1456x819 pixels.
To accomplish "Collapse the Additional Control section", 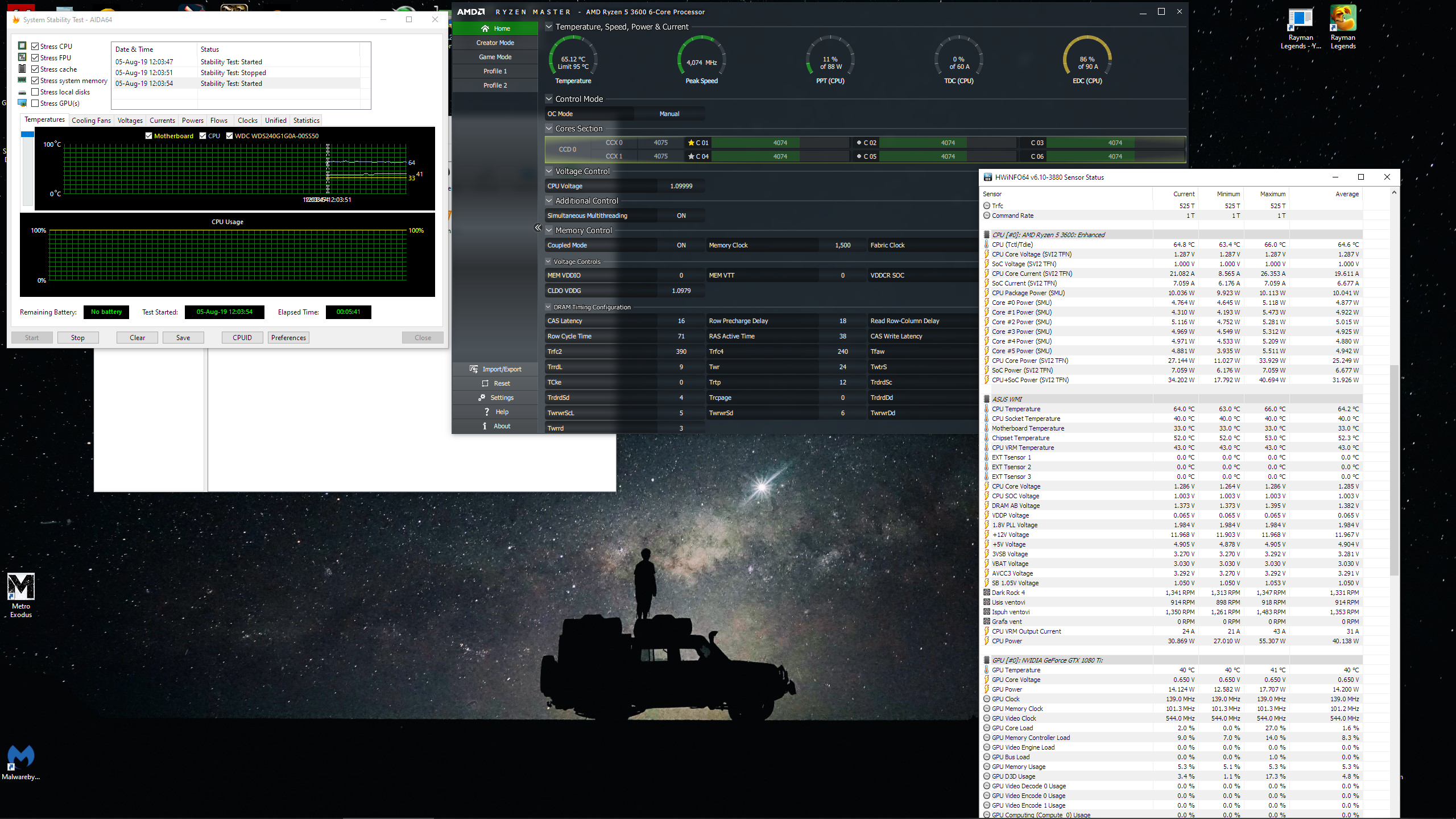I will pyautogui.click(x=549, y=201).
